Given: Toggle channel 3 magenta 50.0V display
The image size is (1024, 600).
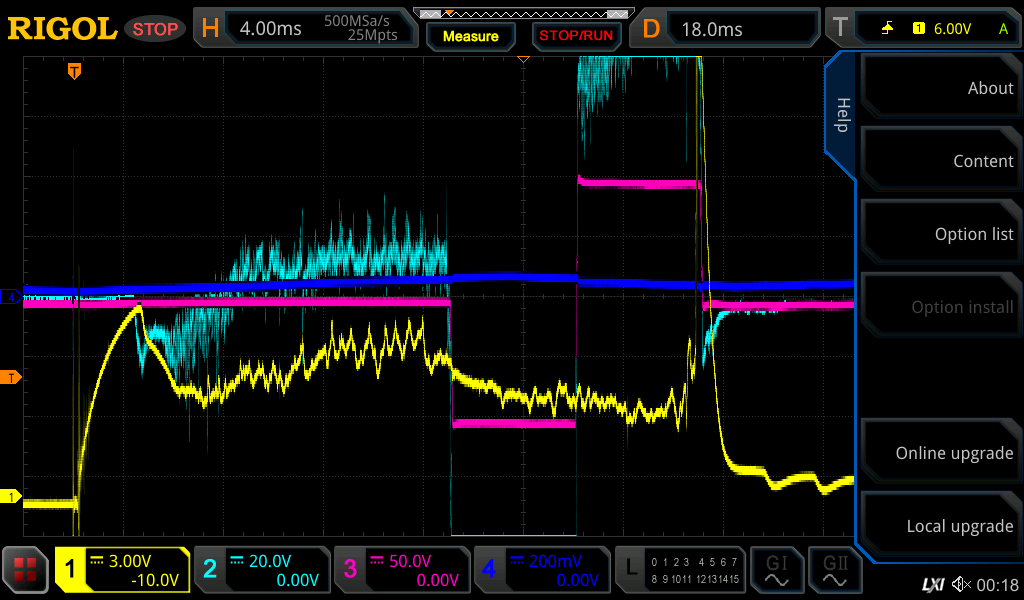Looking at the screenshot, I should [x=401, y=570].
